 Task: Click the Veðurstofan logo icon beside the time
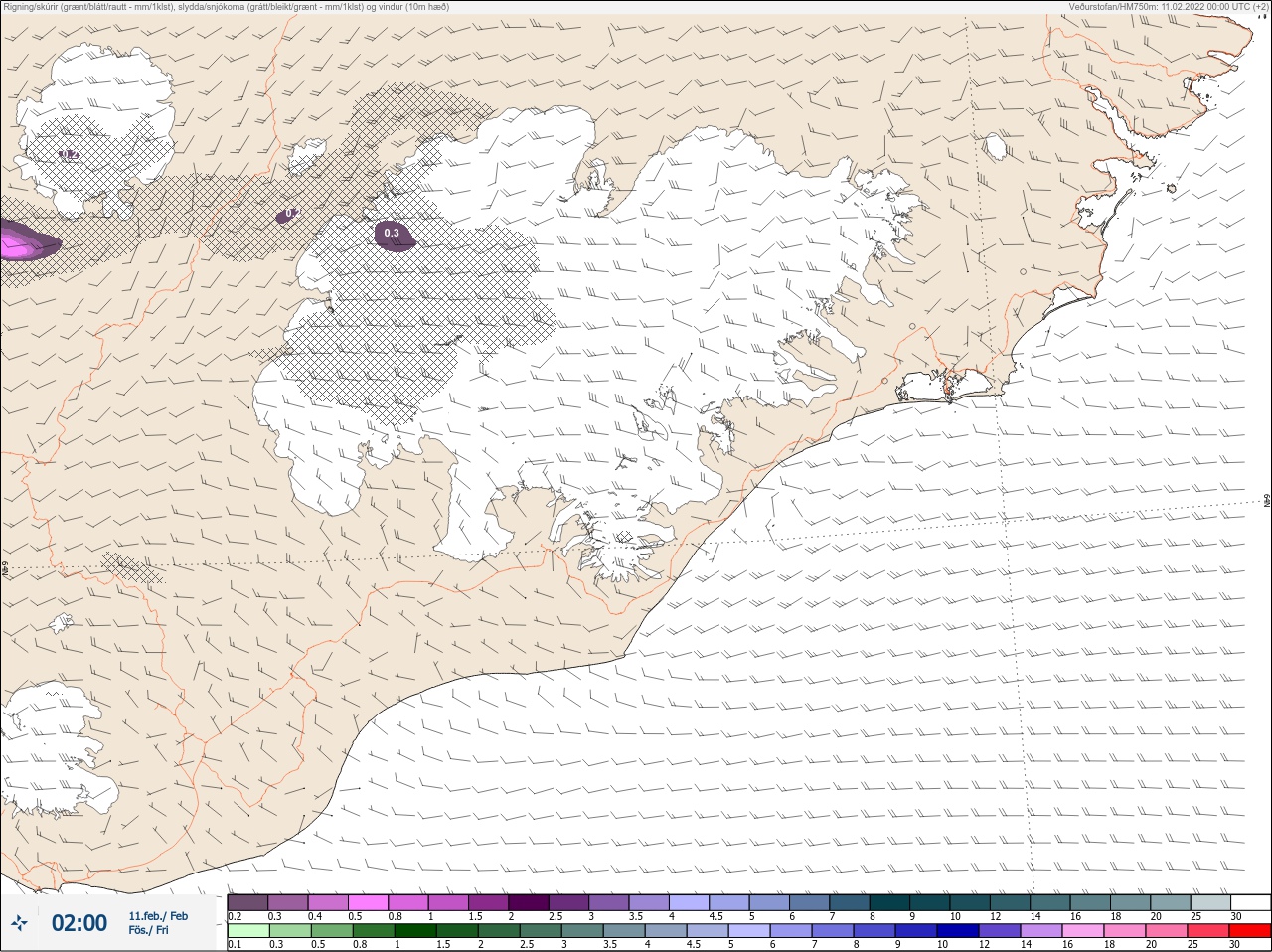(19, 923)
